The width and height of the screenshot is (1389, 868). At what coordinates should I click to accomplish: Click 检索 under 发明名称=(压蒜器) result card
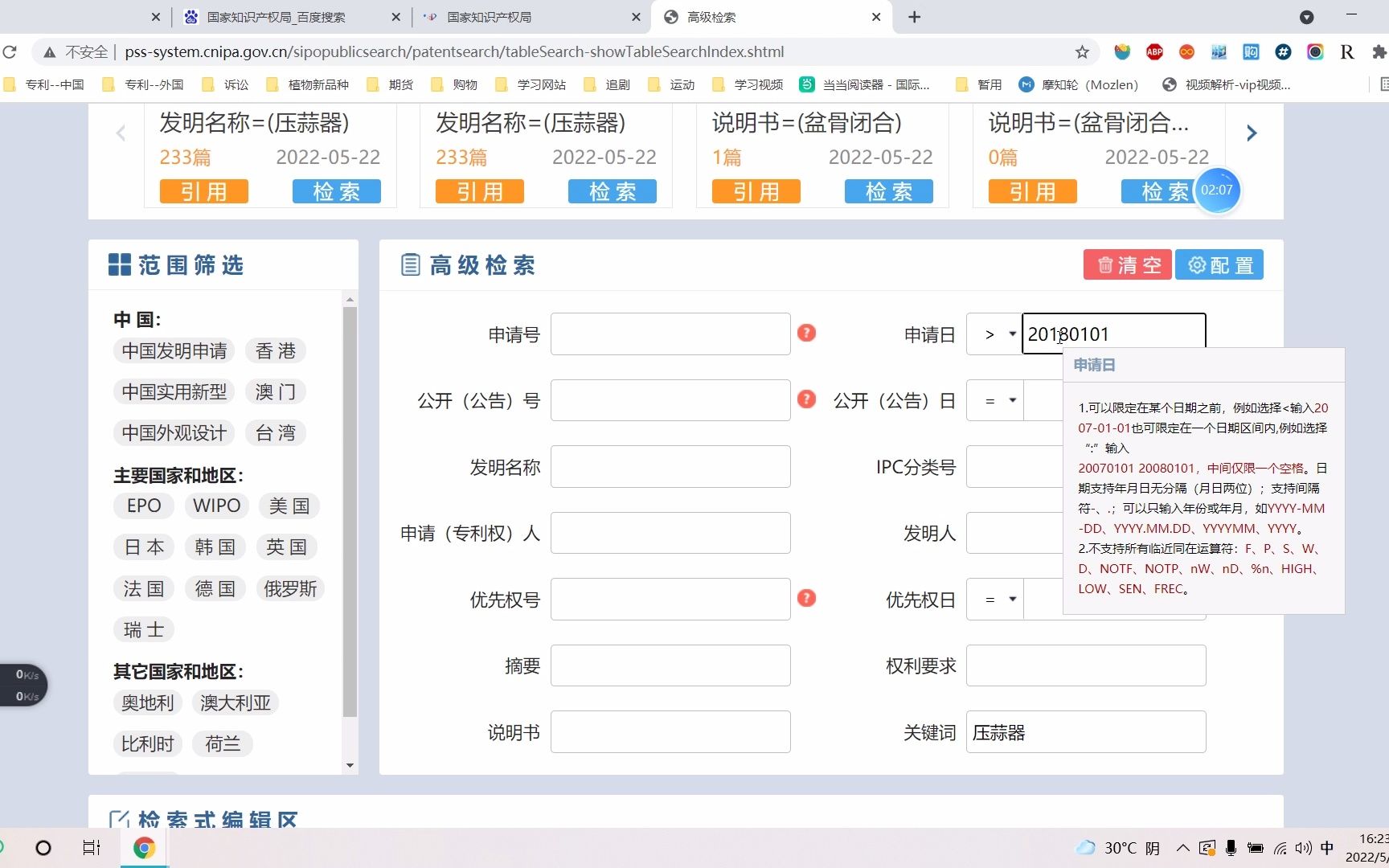coord(336,191)
